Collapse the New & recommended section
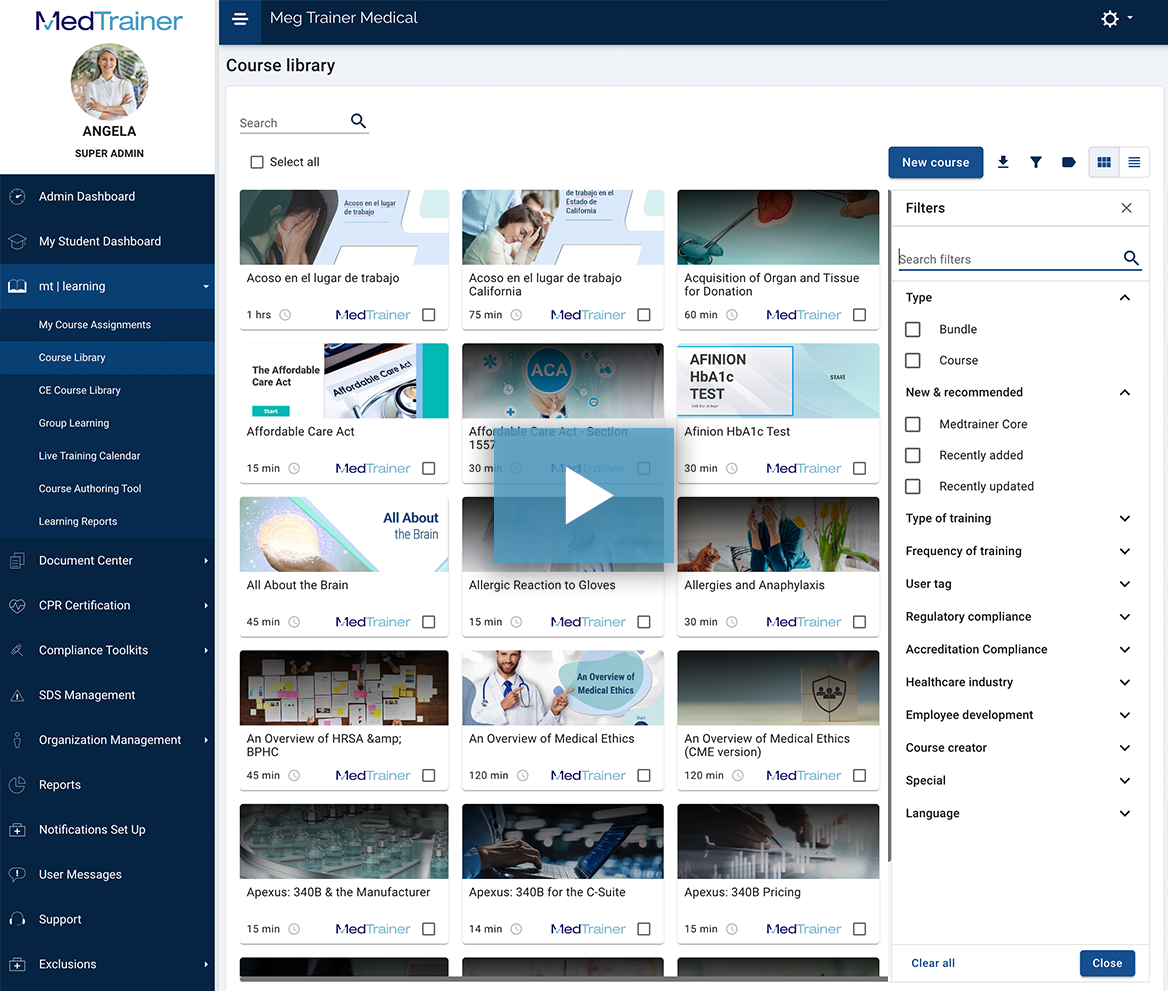The width and height of the screenshot is (1168, 991). click(x=1125, y=392)
